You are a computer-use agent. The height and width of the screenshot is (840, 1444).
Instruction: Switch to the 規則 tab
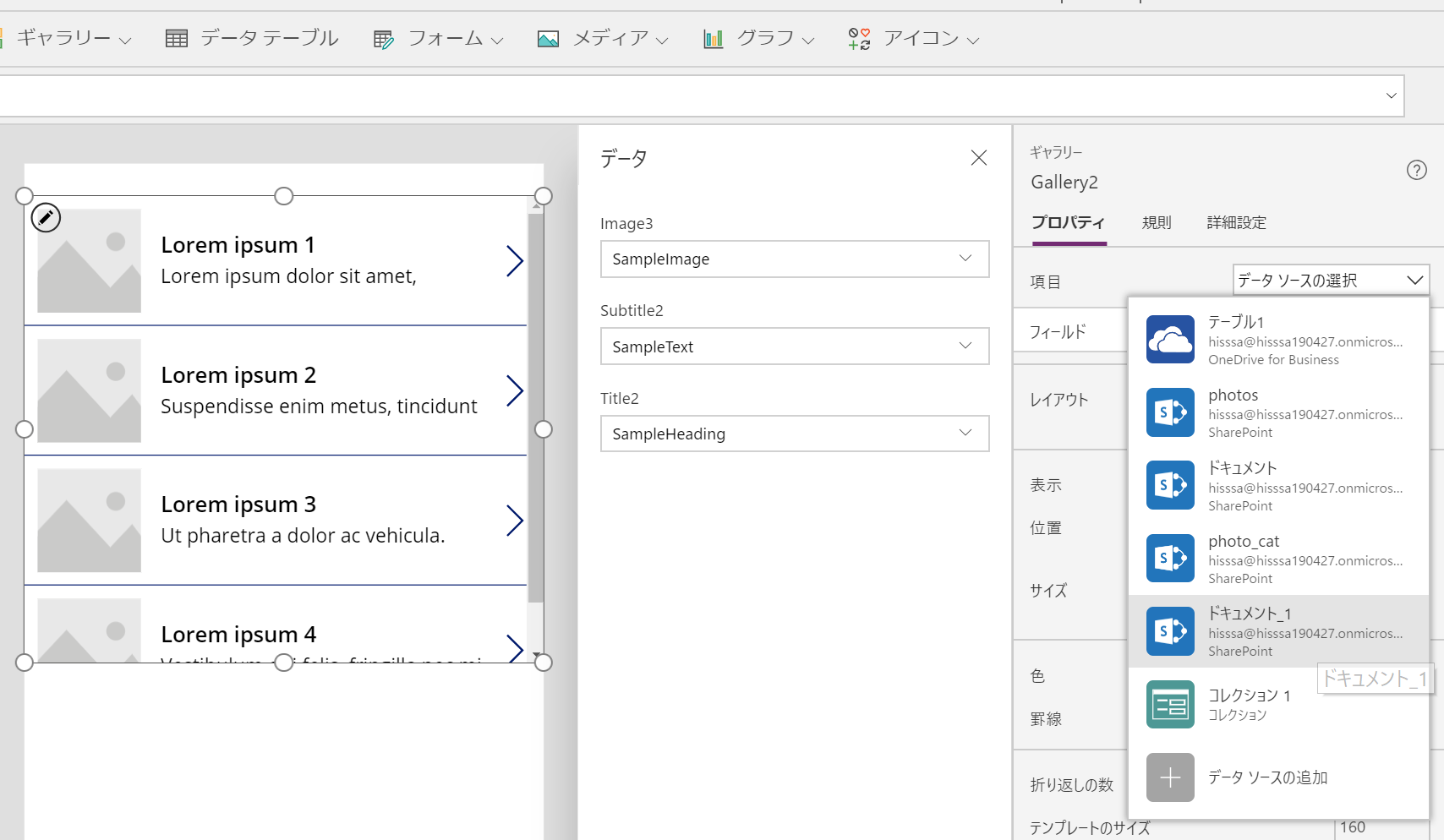[1157, 223]
